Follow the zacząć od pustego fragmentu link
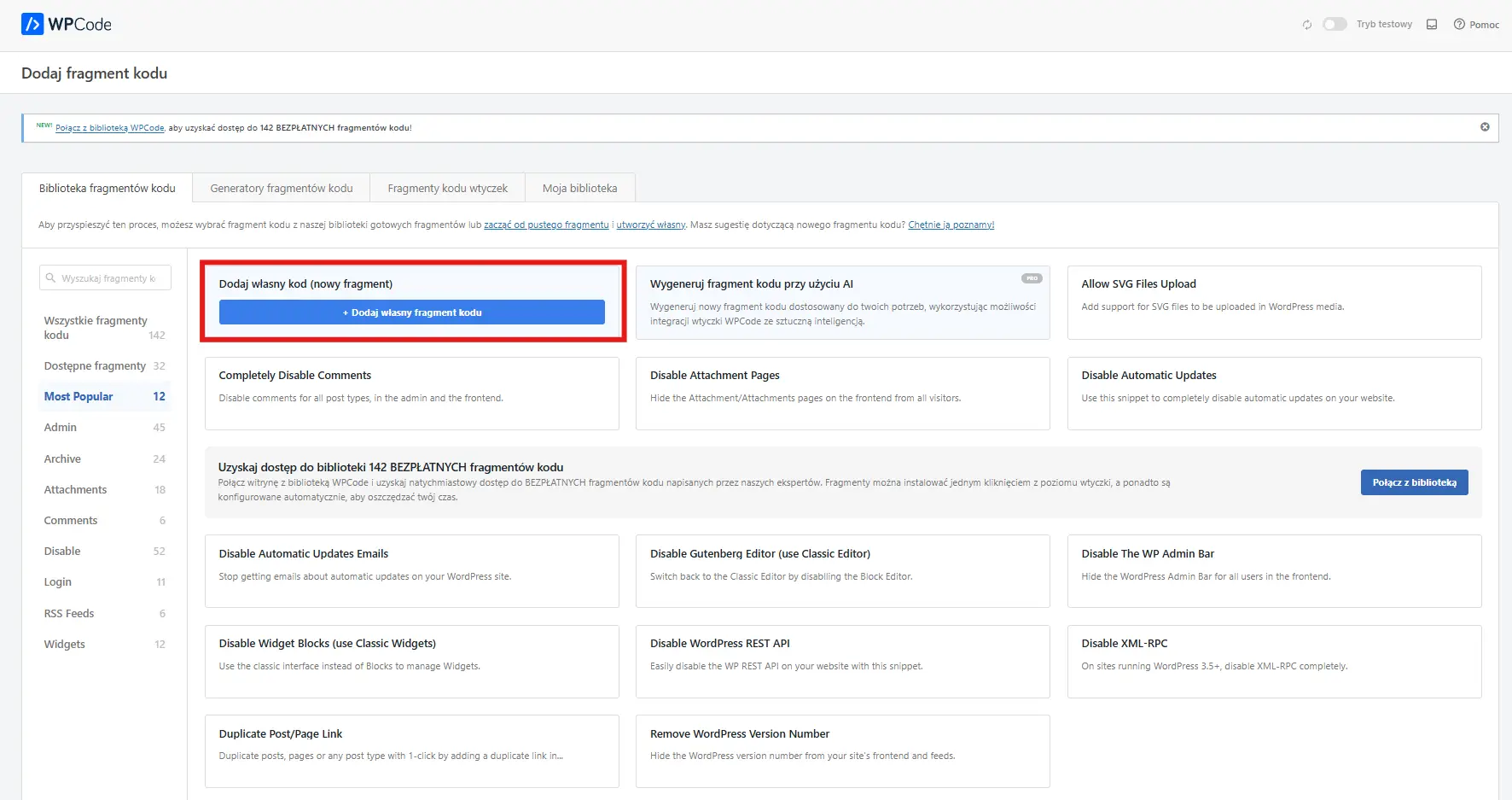The height and width of the screenshot is (800, 1512). click(x=546, y=225)
